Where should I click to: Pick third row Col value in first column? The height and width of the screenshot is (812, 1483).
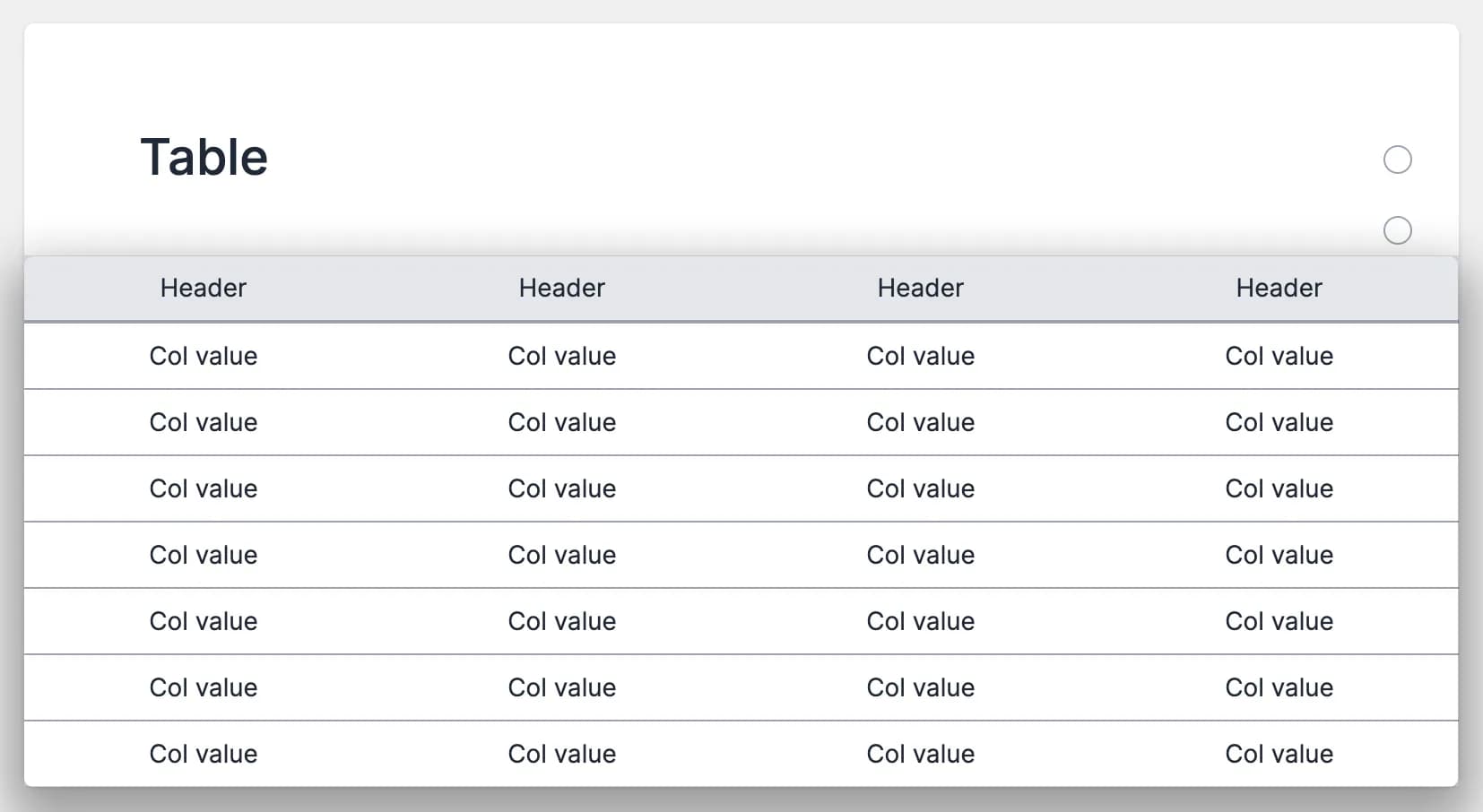tap(203, 488)
